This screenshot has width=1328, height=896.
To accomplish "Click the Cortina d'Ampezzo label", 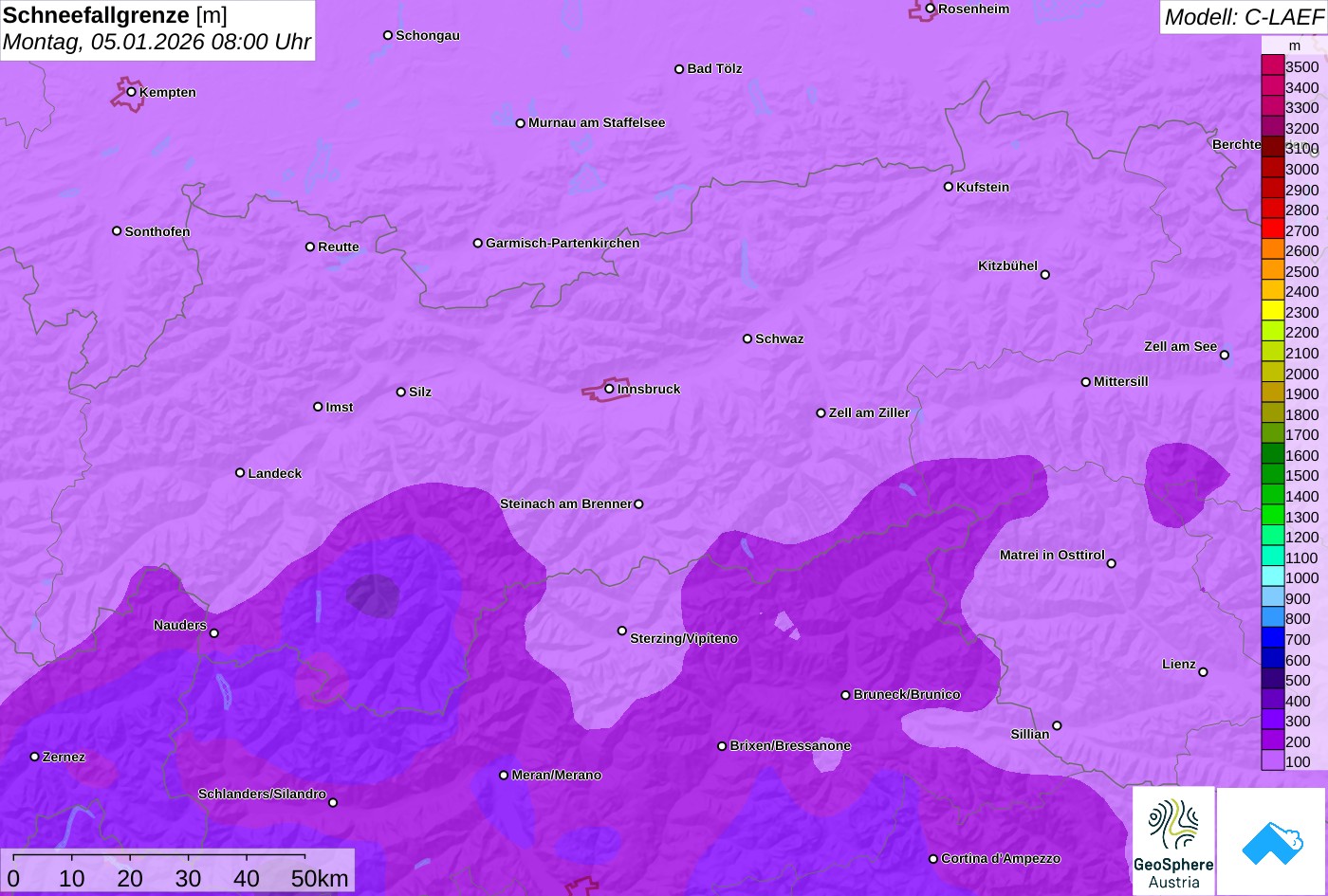I will click(1001, 858).
